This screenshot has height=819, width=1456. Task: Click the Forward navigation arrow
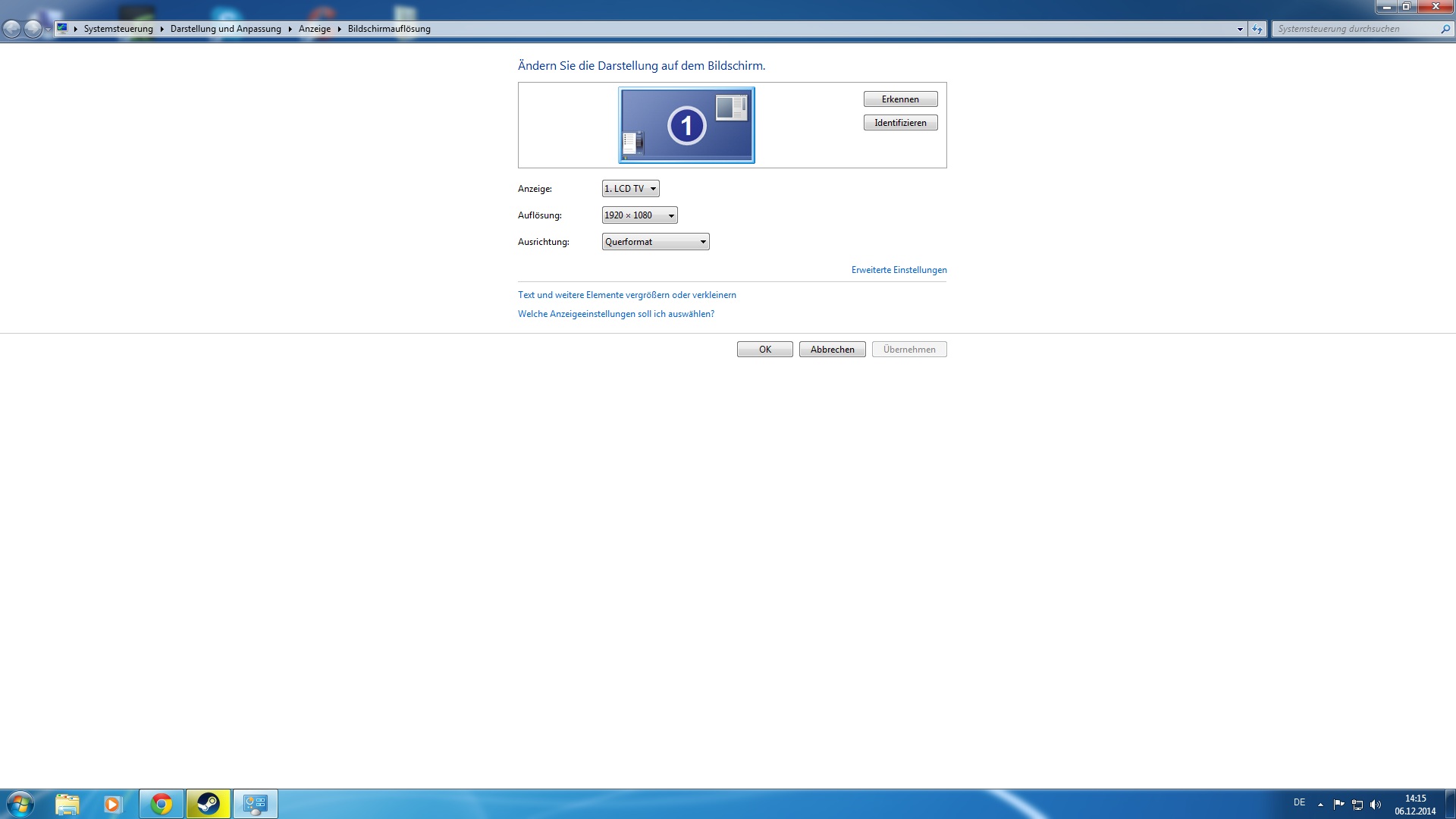coord(33,29)
